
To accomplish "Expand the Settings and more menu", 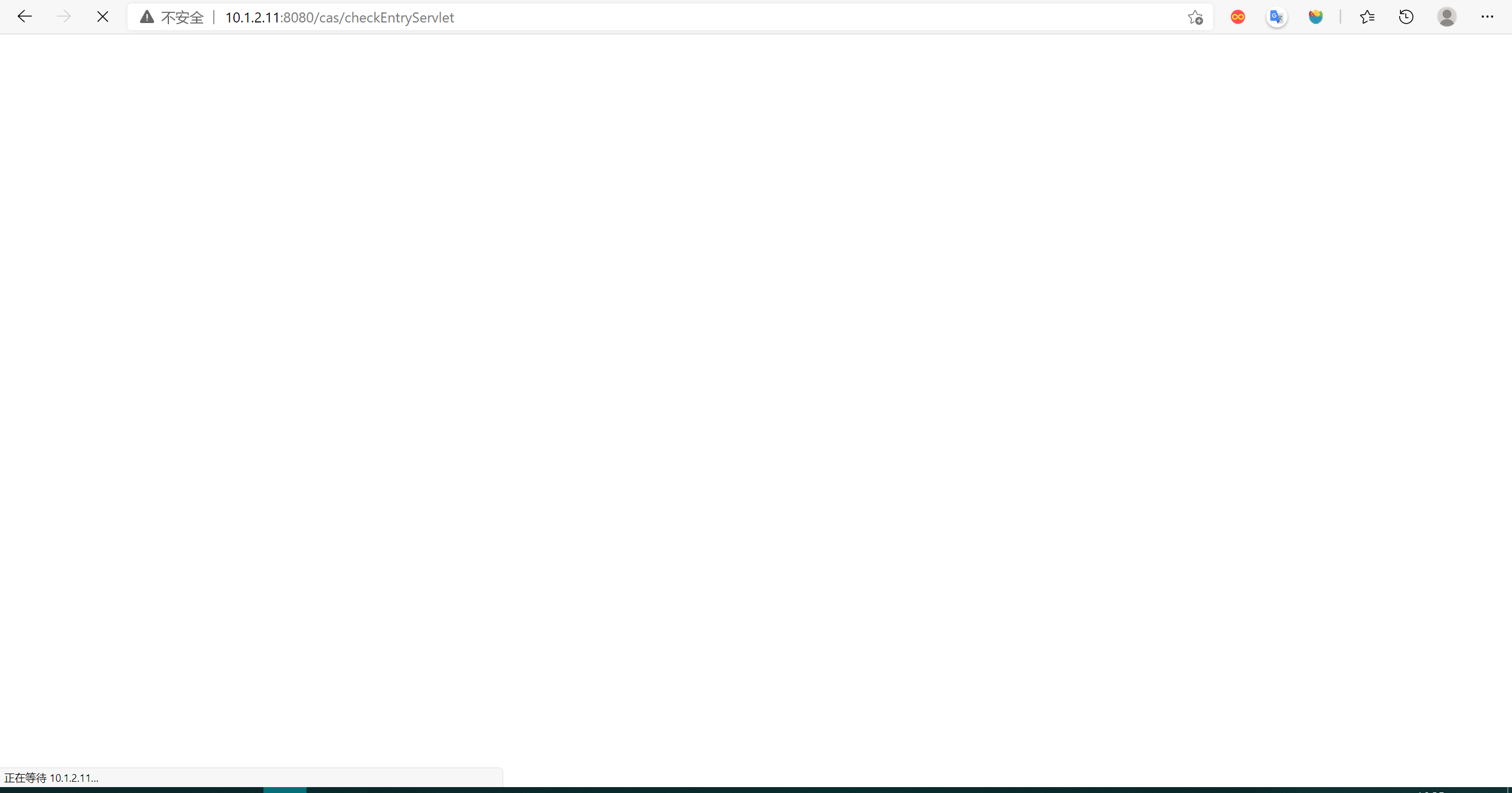I will pos(1487,17).
